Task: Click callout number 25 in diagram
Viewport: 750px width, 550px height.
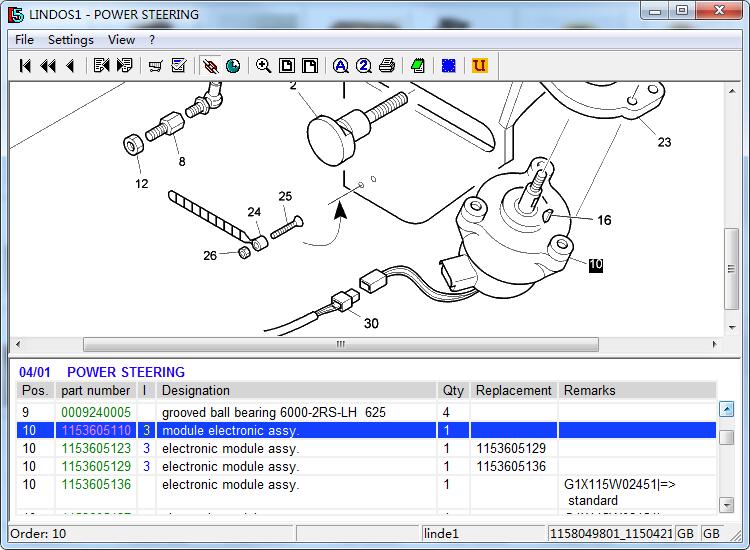Action: coord(285,196)
